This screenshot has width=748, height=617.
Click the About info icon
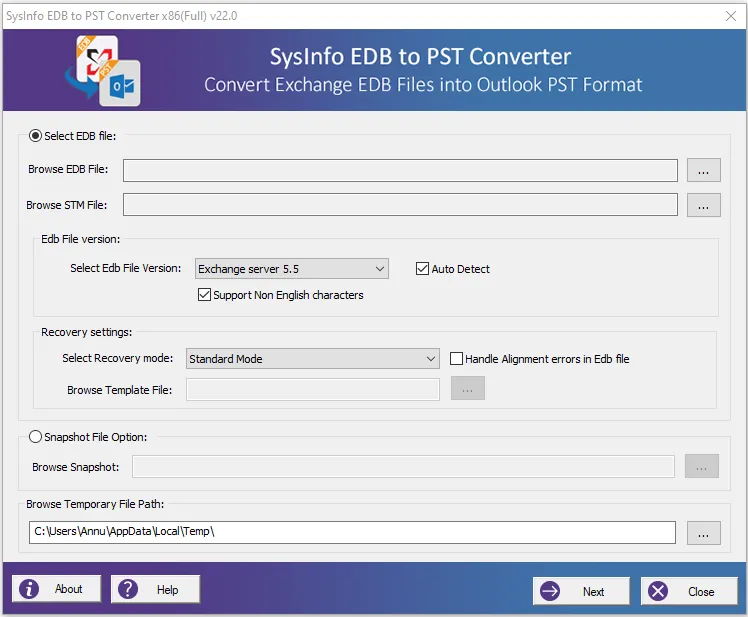tap(29, 589)
